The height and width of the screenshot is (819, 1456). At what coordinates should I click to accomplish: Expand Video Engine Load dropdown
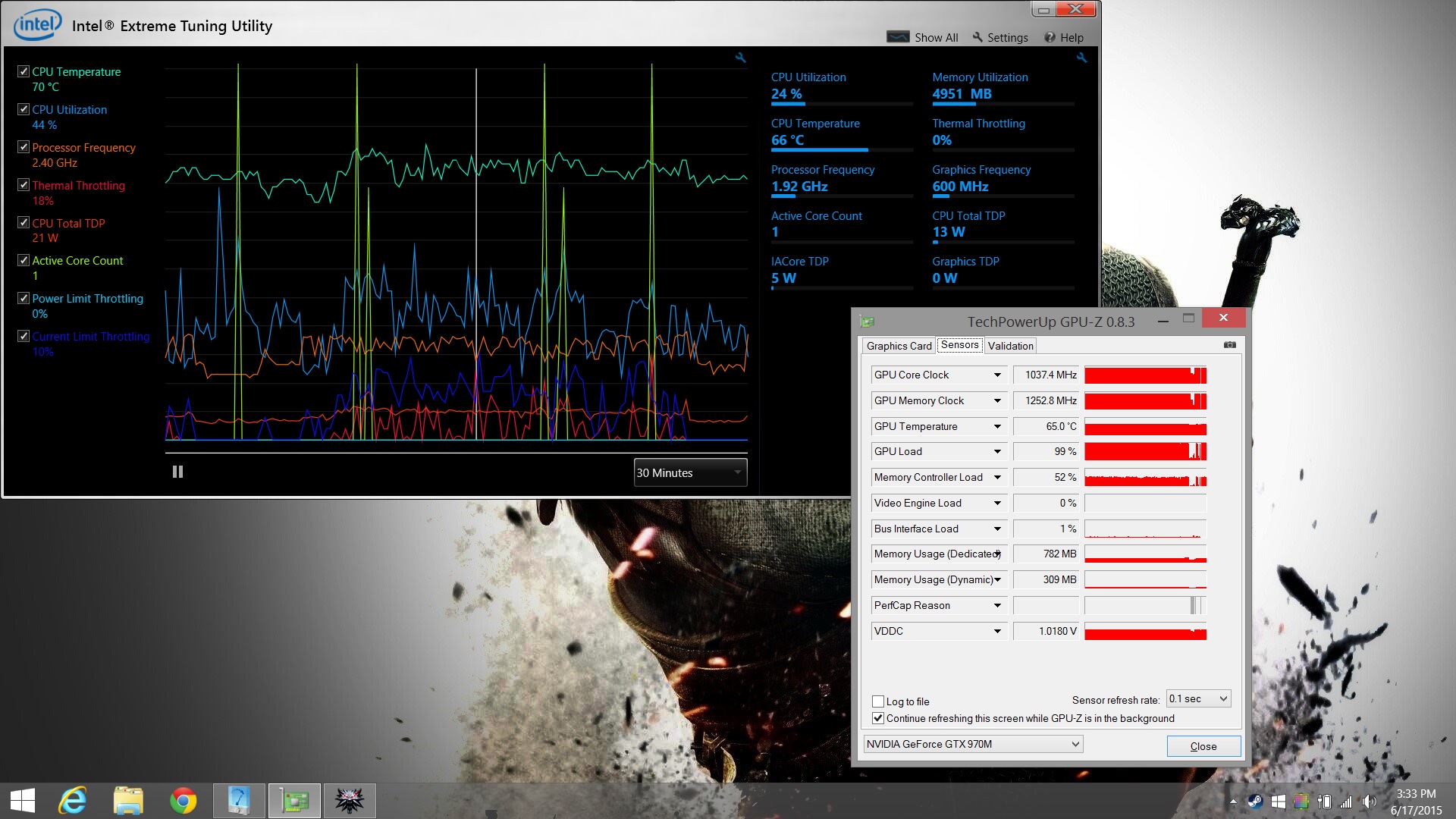tap(997, 503)
